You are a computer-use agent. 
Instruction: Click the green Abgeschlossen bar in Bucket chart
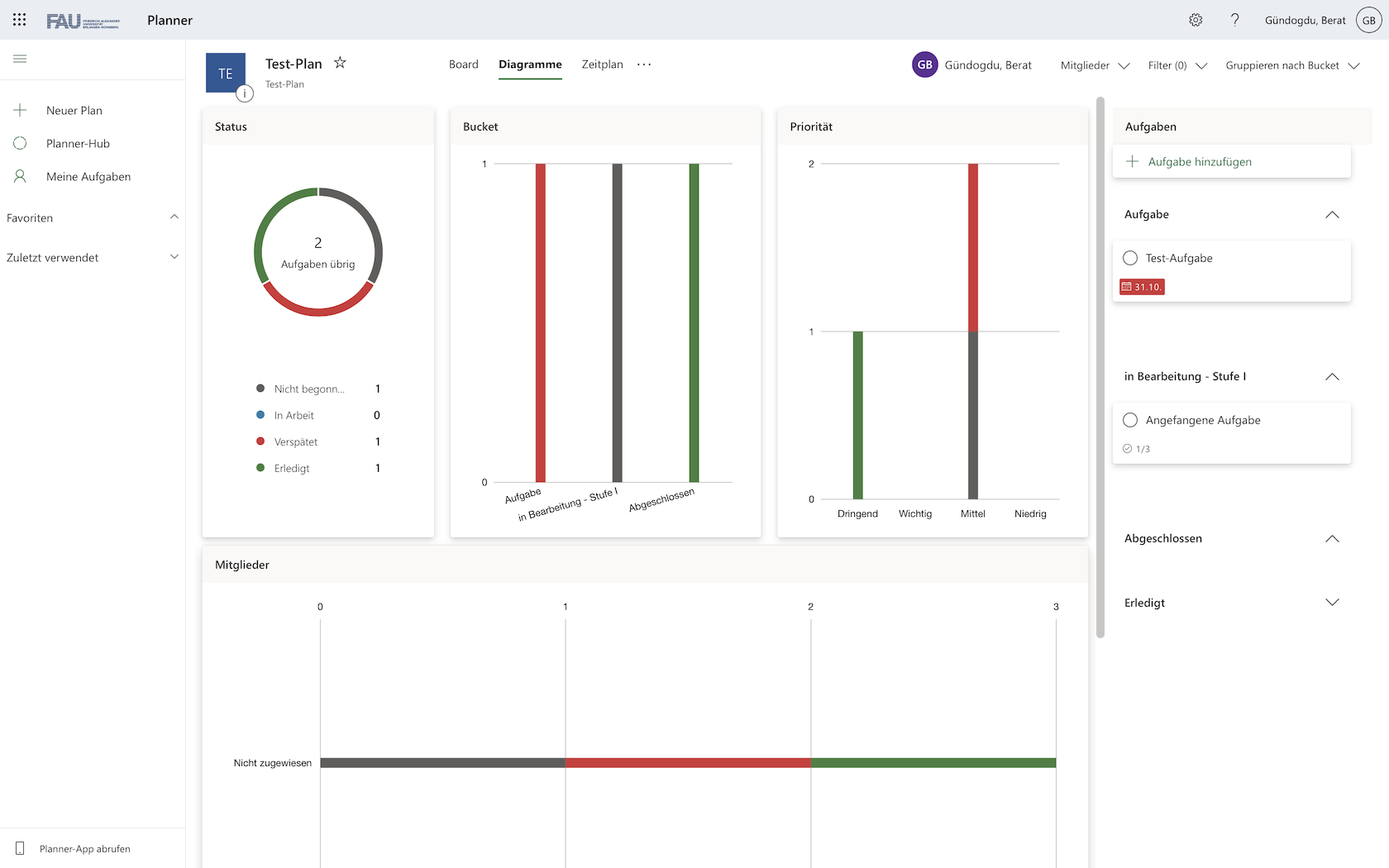(694, 322)
